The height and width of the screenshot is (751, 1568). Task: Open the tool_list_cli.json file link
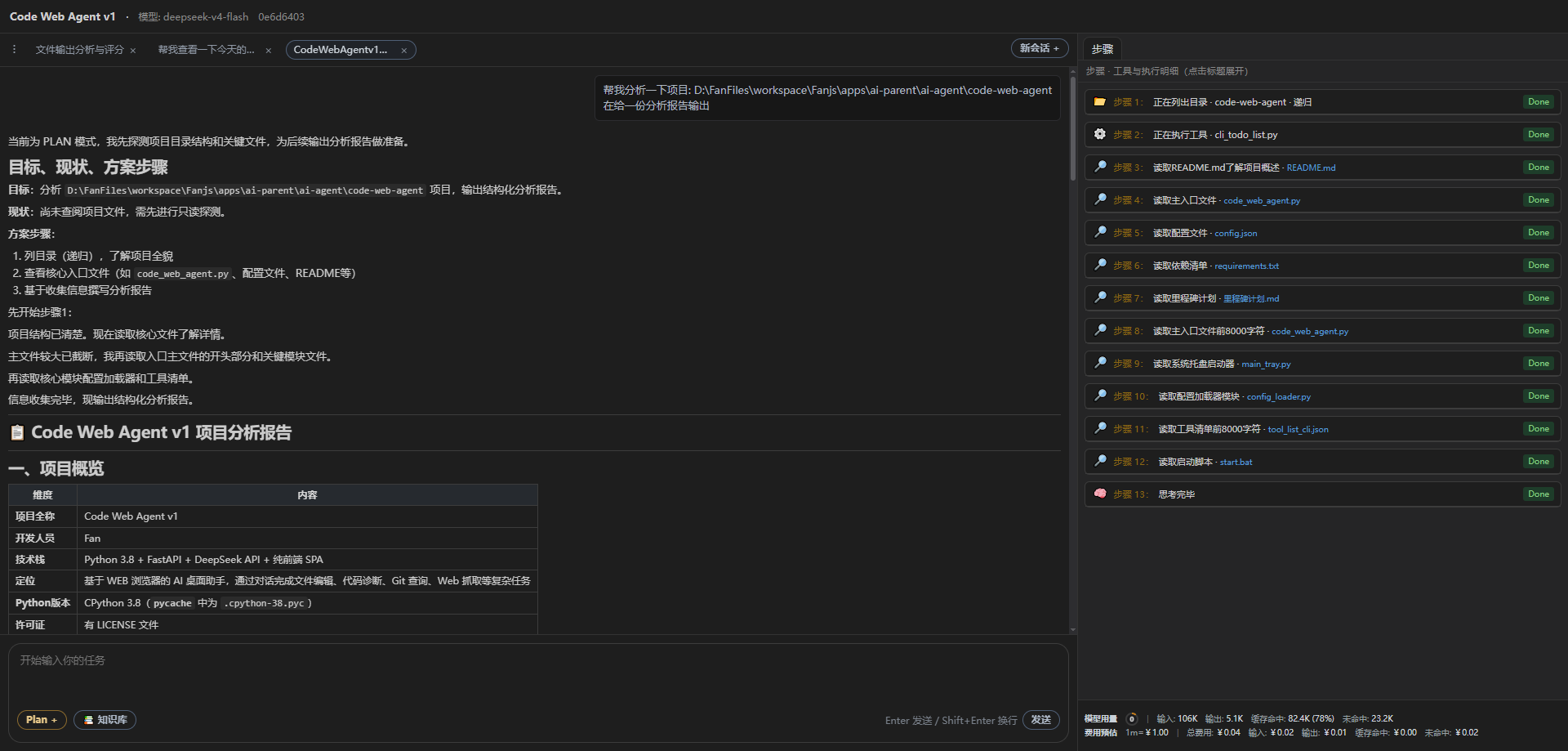(1298, 429)
